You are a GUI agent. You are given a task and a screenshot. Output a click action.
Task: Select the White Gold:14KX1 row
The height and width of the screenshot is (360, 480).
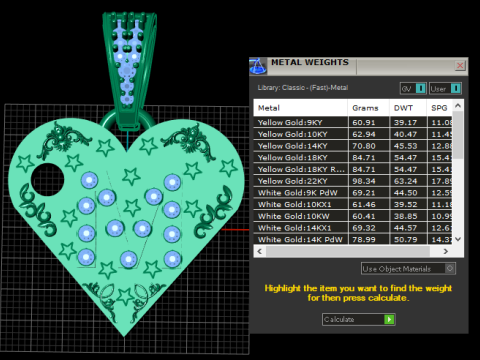click(353, 228)
